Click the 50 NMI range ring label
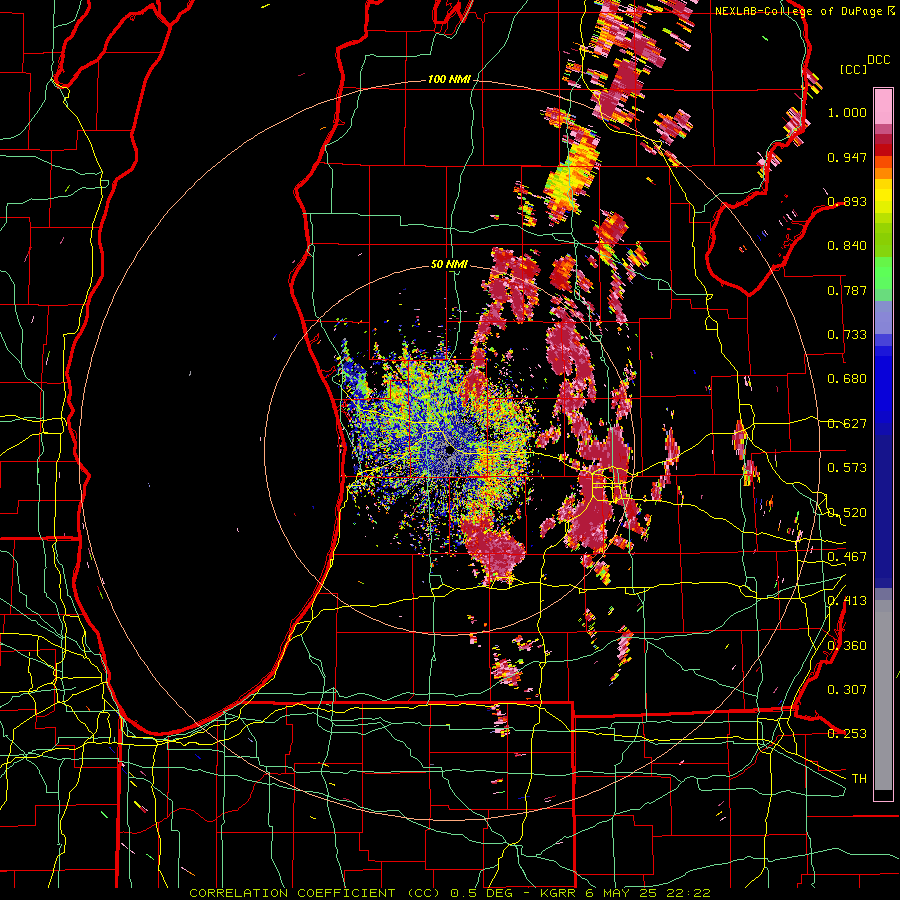900x900 pixels. [x=449, y=265]
